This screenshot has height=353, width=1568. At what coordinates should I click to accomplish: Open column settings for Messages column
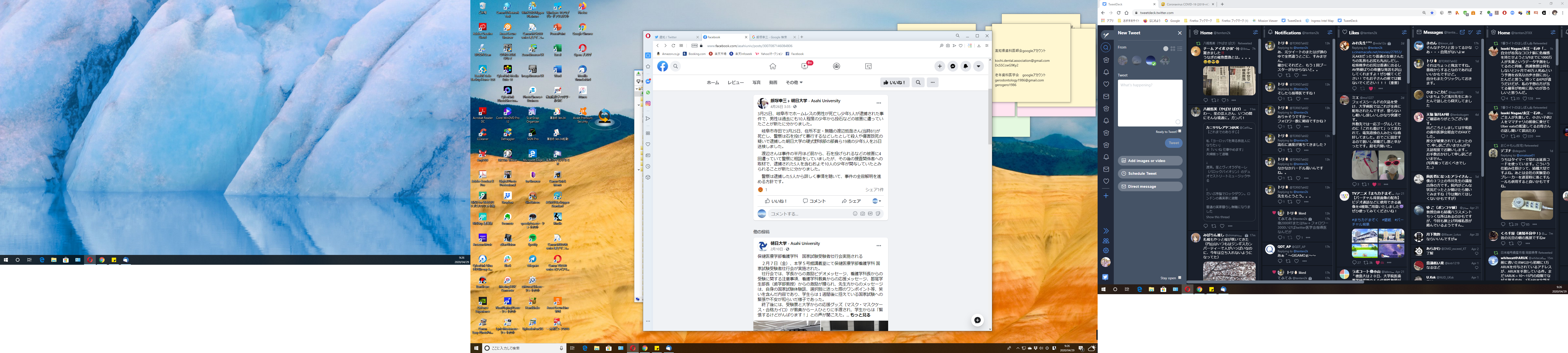pos(1479,33)
